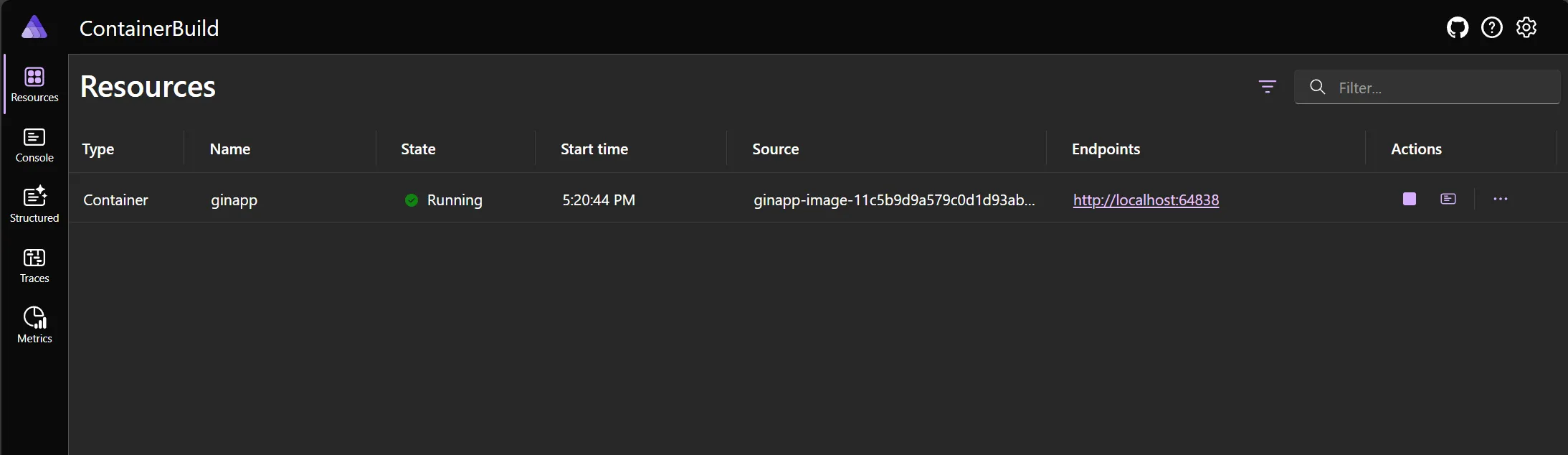Open the Console logs page
The height and width of the screenshot is (455, 1568).
(34, 146)
